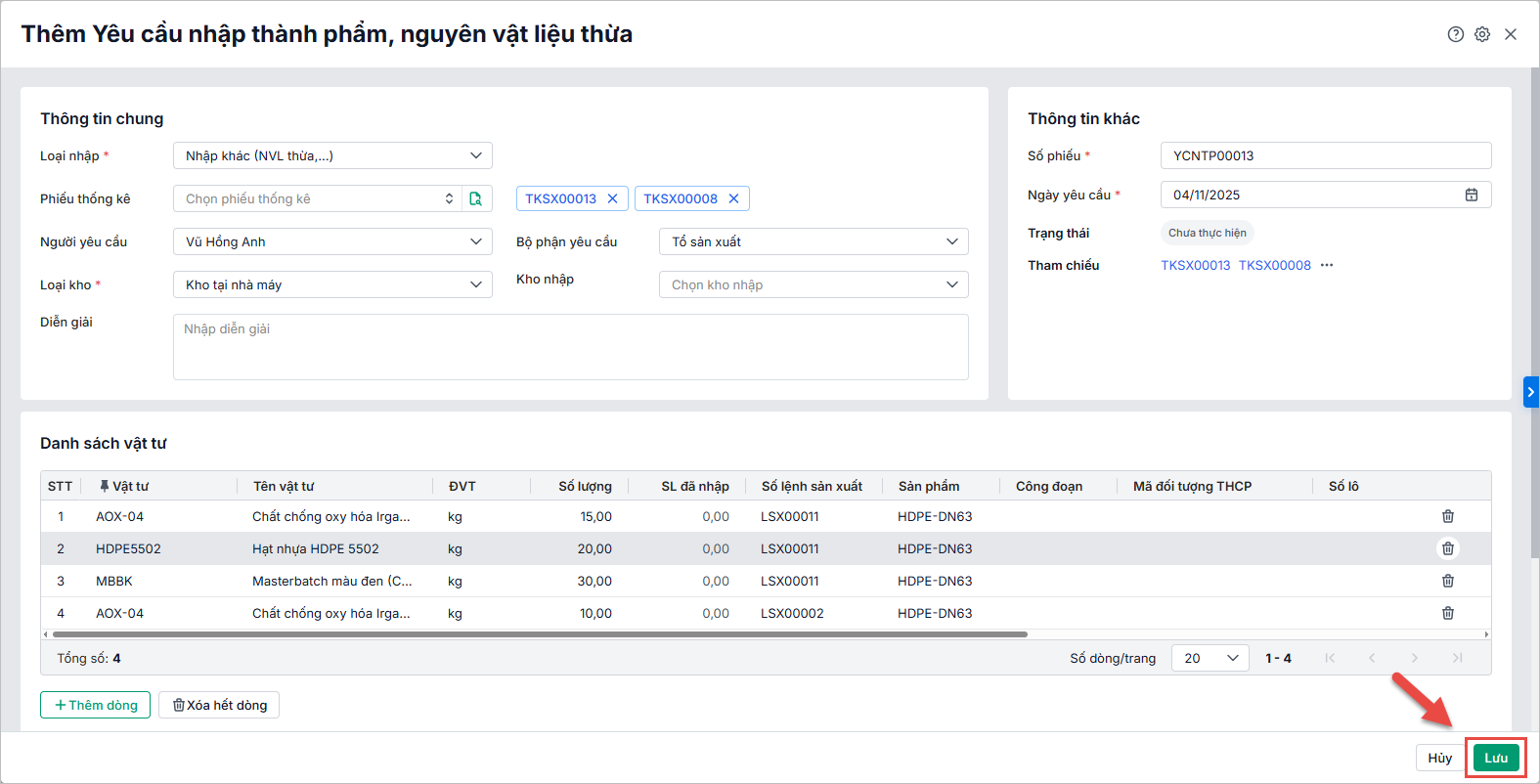This screenshot has height=784, width=1540.
Task: Delete row 1 AOX-04 with trash icon
Action: 1448,516
